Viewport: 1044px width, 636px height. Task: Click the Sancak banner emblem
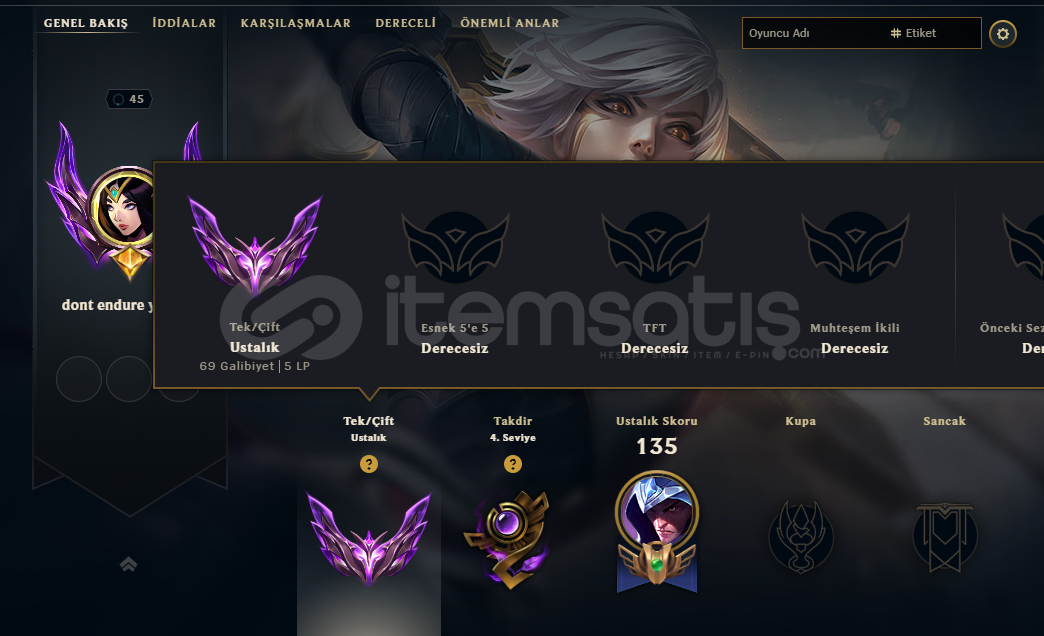[x=944, y=537]
